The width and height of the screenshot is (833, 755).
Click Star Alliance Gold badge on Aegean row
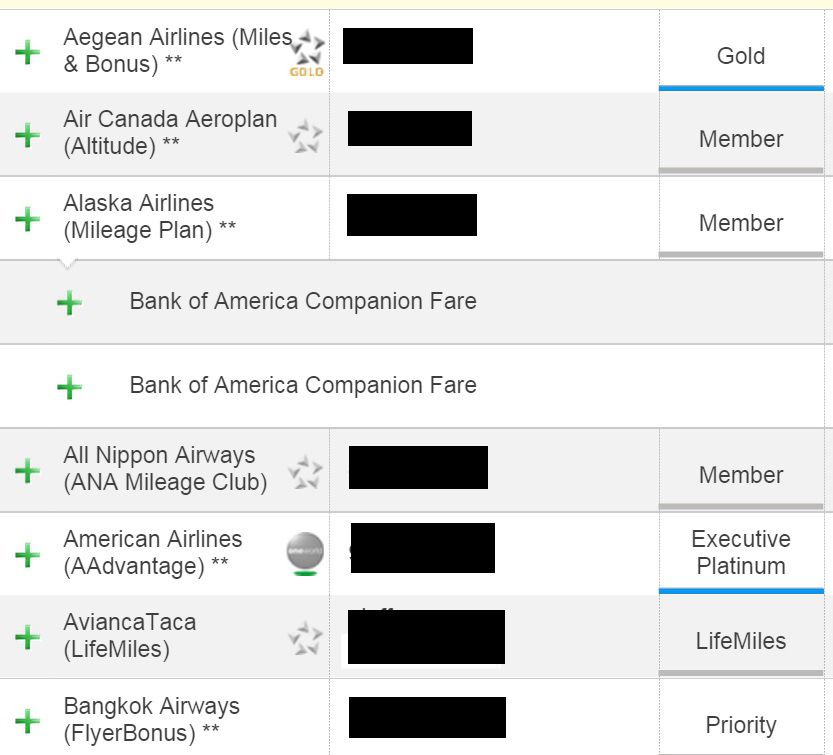click(306, 54)
